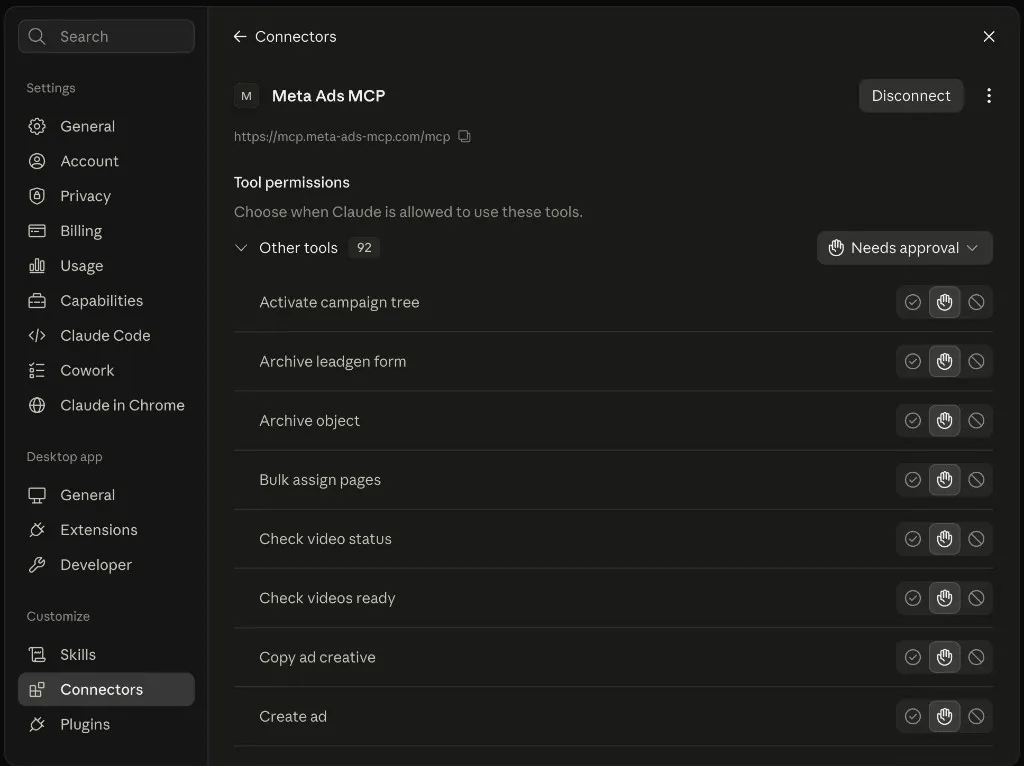Block the Archive object tool

pos(976,421)
